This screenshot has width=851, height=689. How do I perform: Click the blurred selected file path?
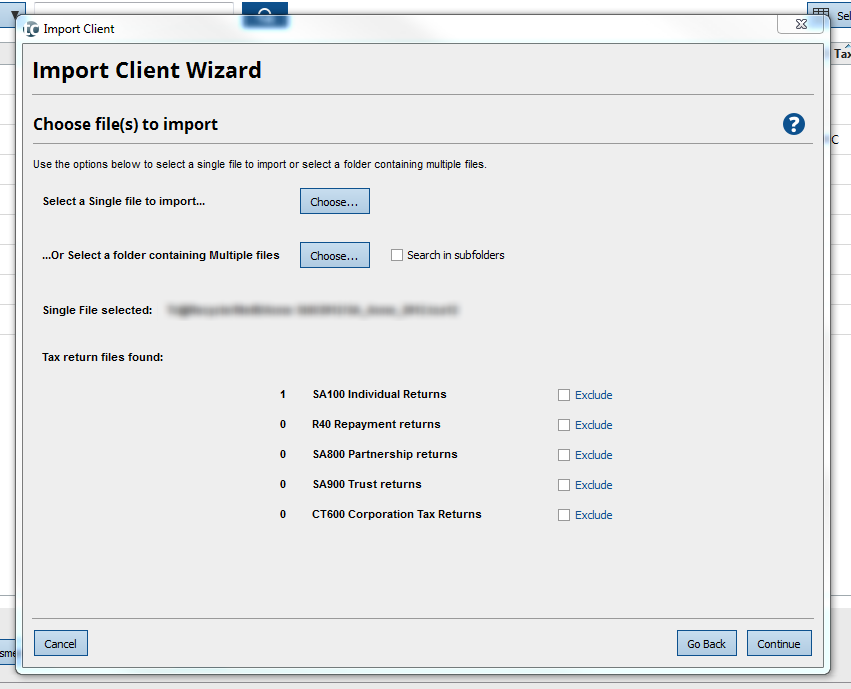[x=312, y=311]
